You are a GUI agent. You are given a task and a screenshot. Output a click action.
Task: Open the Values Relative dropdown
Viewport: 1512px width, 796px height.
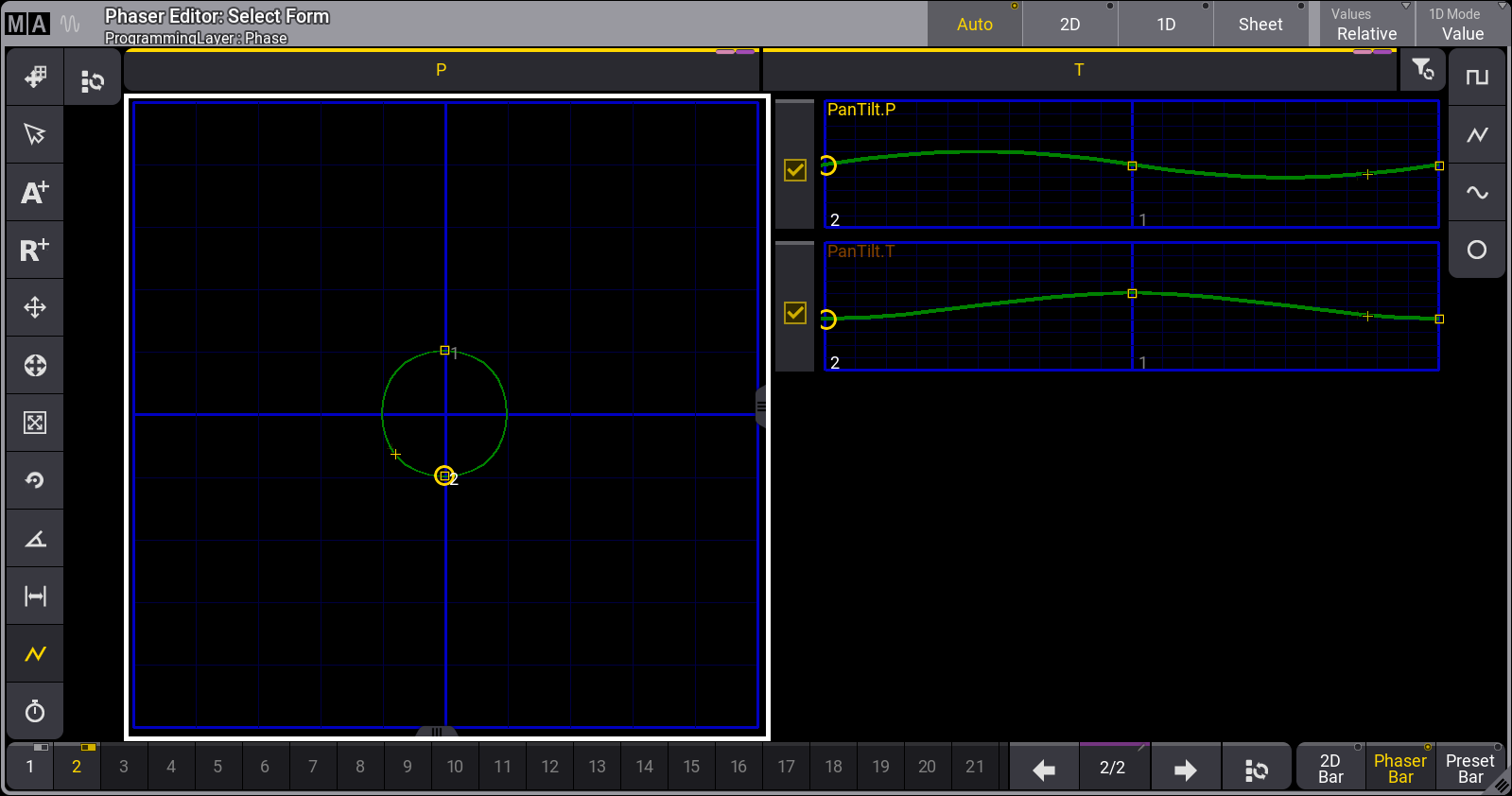pos(1366,25)
